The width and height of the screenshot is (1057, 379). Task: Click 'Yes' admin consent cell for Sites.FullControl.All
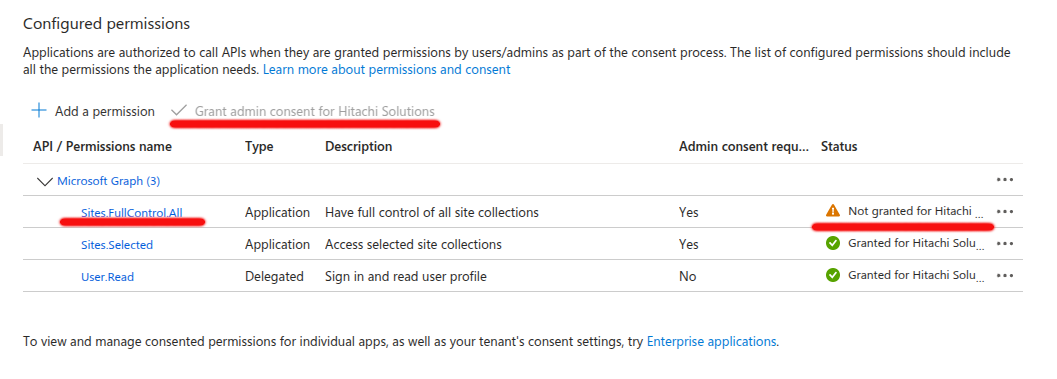click(688, 212)
